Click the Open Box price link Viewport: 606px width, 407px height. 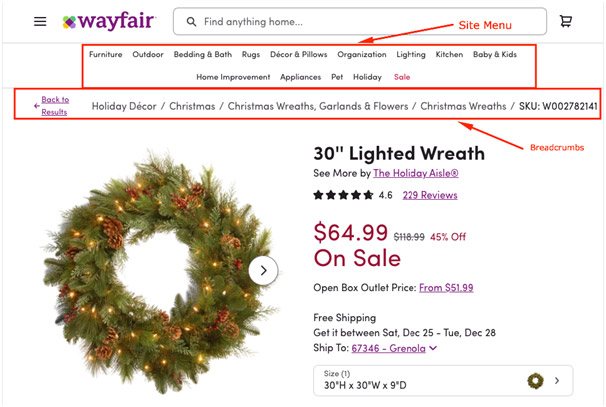(x=446, y=287)
